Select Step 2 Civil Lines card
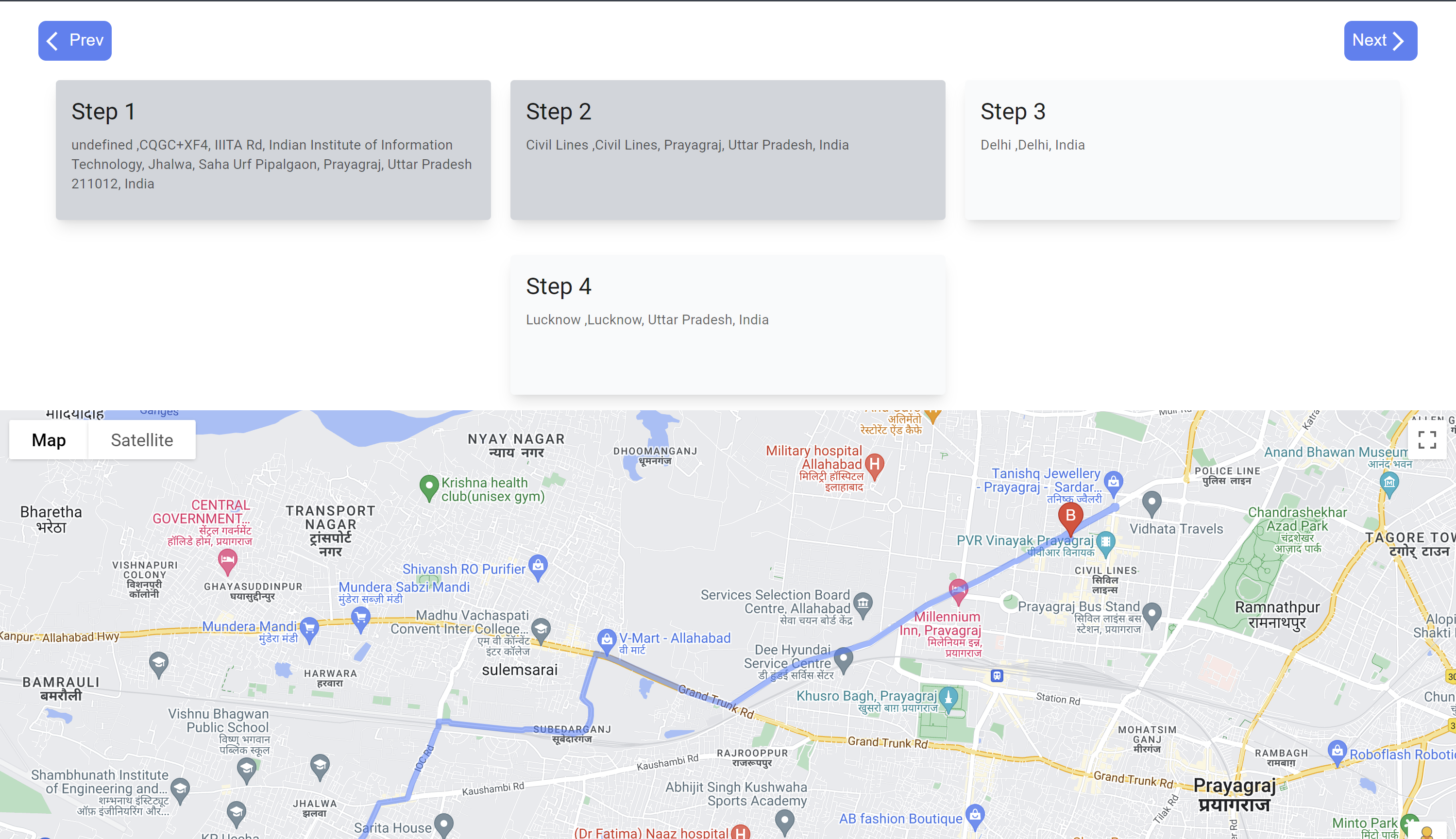Screen dimensions: 1456x839 click(728, 150)
